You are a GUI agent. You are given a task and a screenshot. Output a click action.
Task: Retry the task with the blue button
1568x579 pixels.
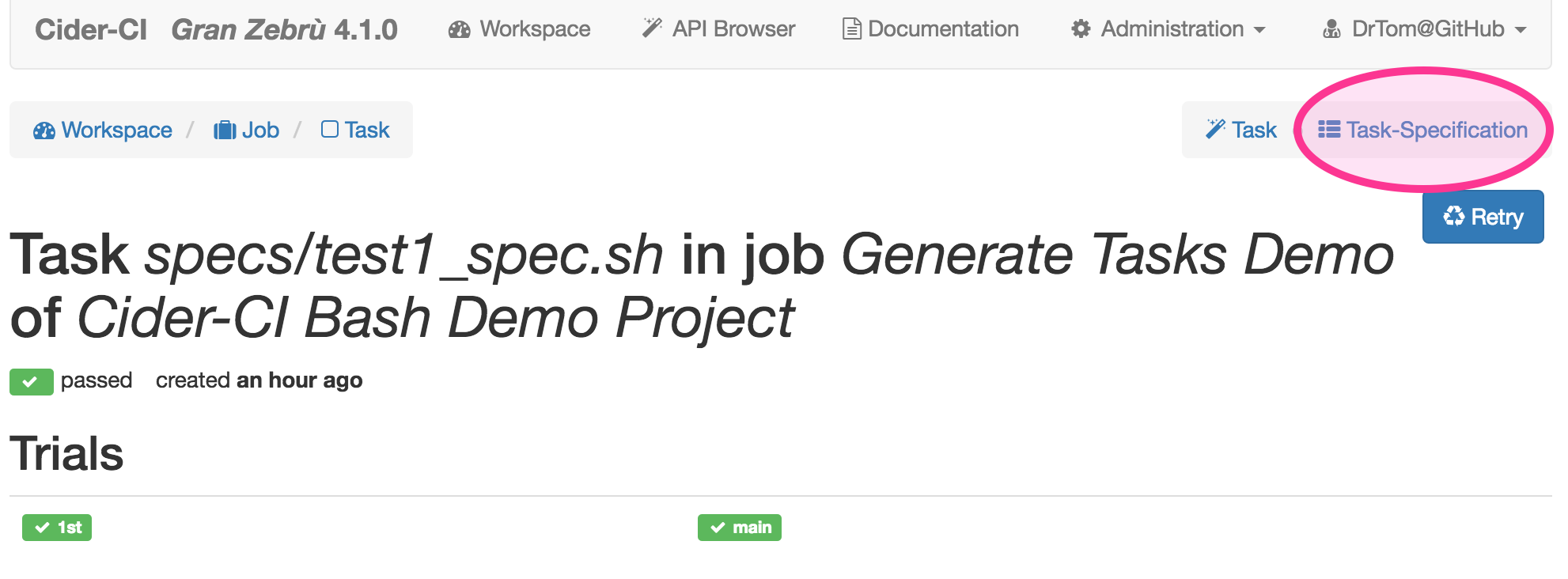(x=1483, y=217)
